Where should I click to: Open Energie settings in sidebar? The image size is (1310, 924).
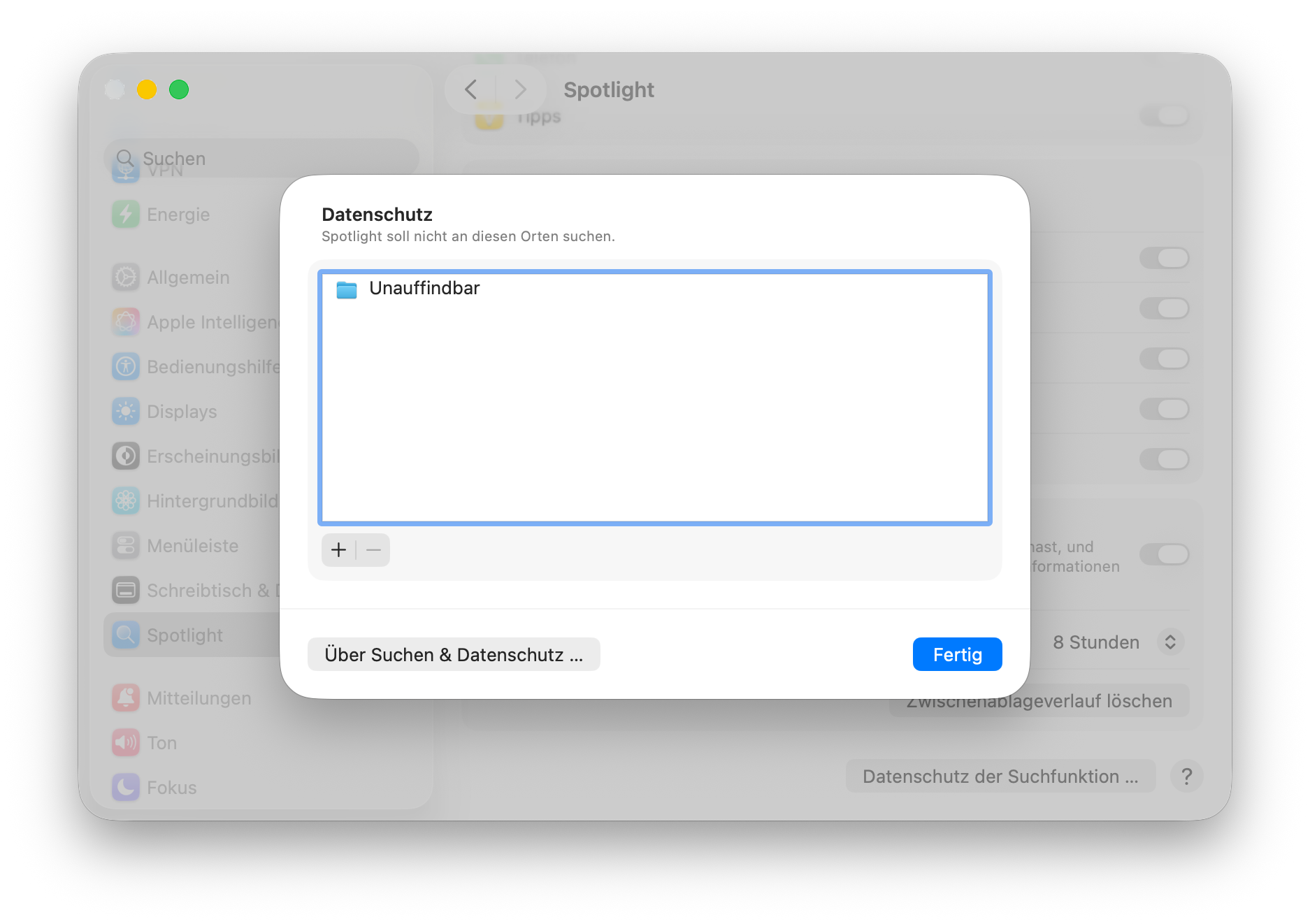(x=178, y=215)
